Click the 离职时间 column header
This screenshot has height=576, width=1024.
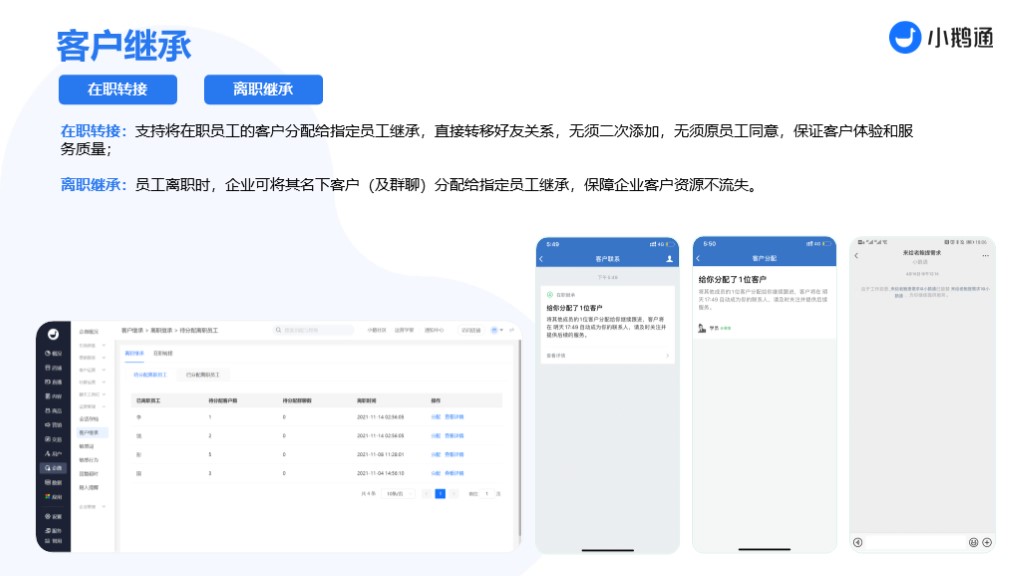[366, 401]
